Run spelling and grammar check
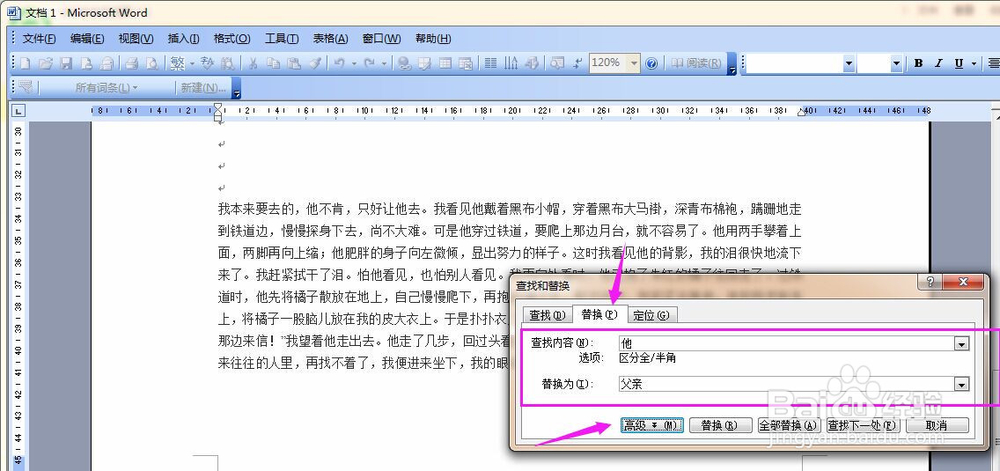Viewport: 1000px width, 471px height. tap(207, 63)
